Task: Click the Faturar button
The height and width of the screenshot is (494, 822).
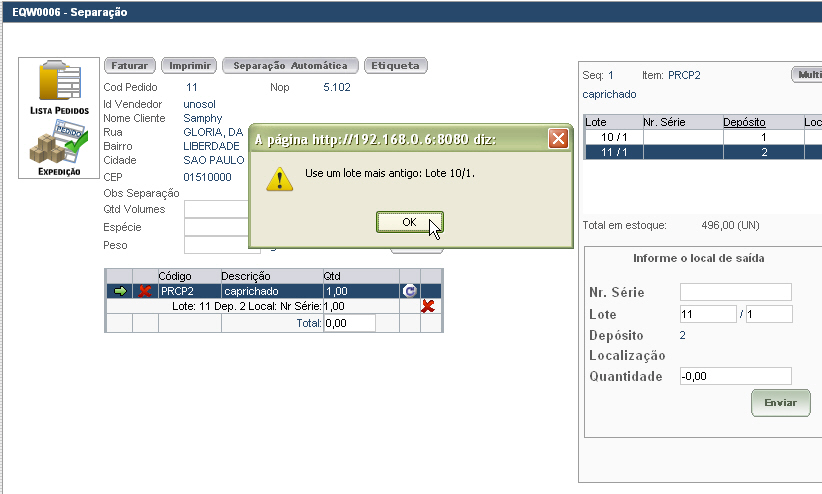Action: pos(129,66)
